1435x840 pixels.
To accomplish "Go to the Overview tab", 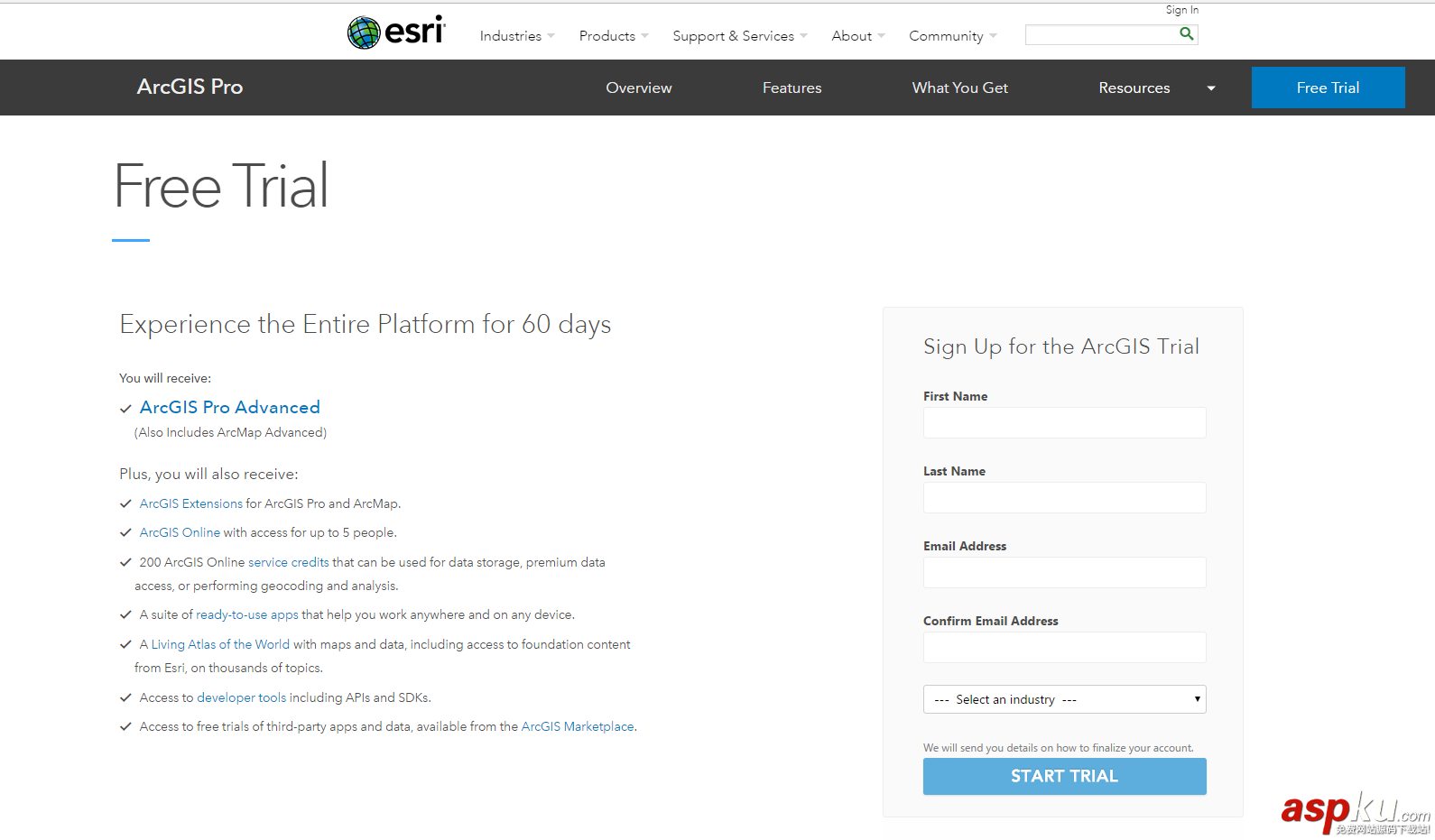I will [x=639, y=88].
